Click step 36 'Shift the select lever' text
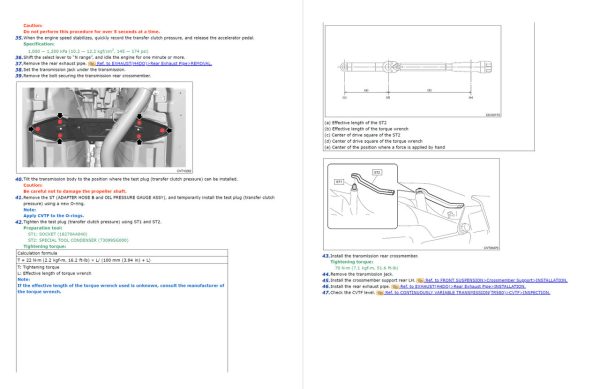This screenshot has width=600, height=389. point(104,57)
